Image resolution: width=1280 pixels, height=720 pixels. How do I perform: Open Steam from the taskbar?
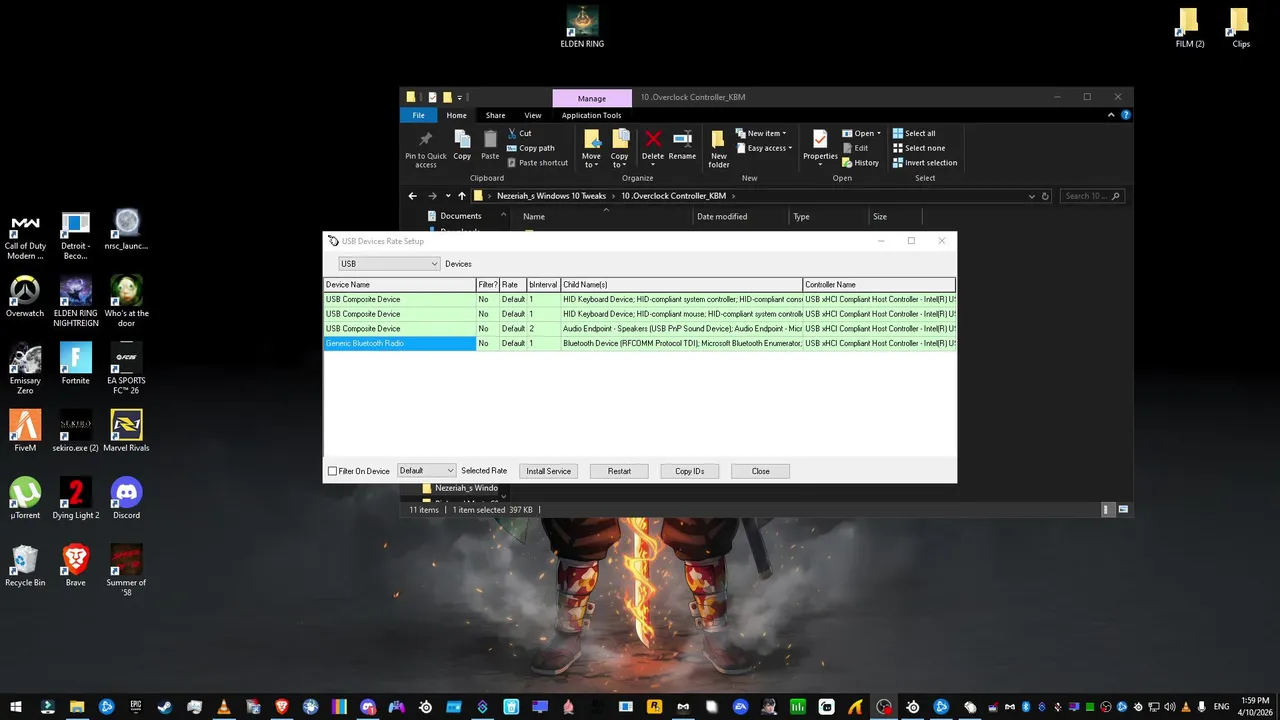tap(164, 707)
